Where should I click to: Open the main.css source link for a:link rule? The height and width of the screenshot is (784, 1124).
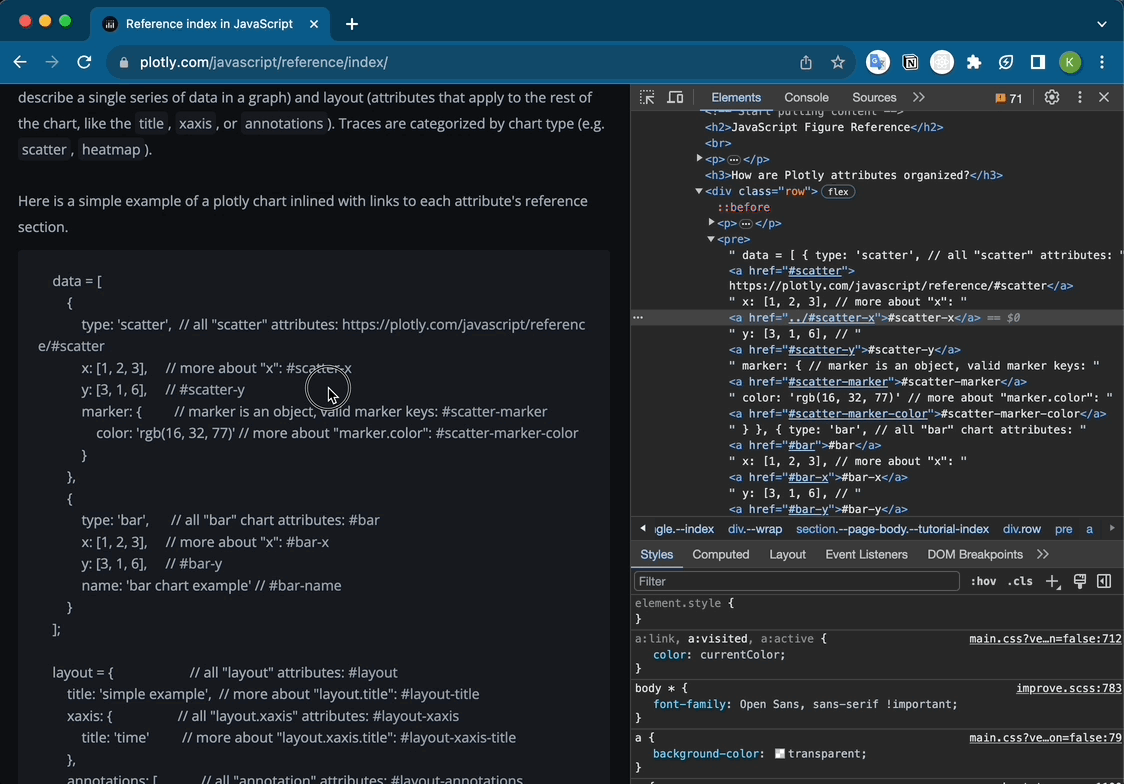coord(1044,639)
